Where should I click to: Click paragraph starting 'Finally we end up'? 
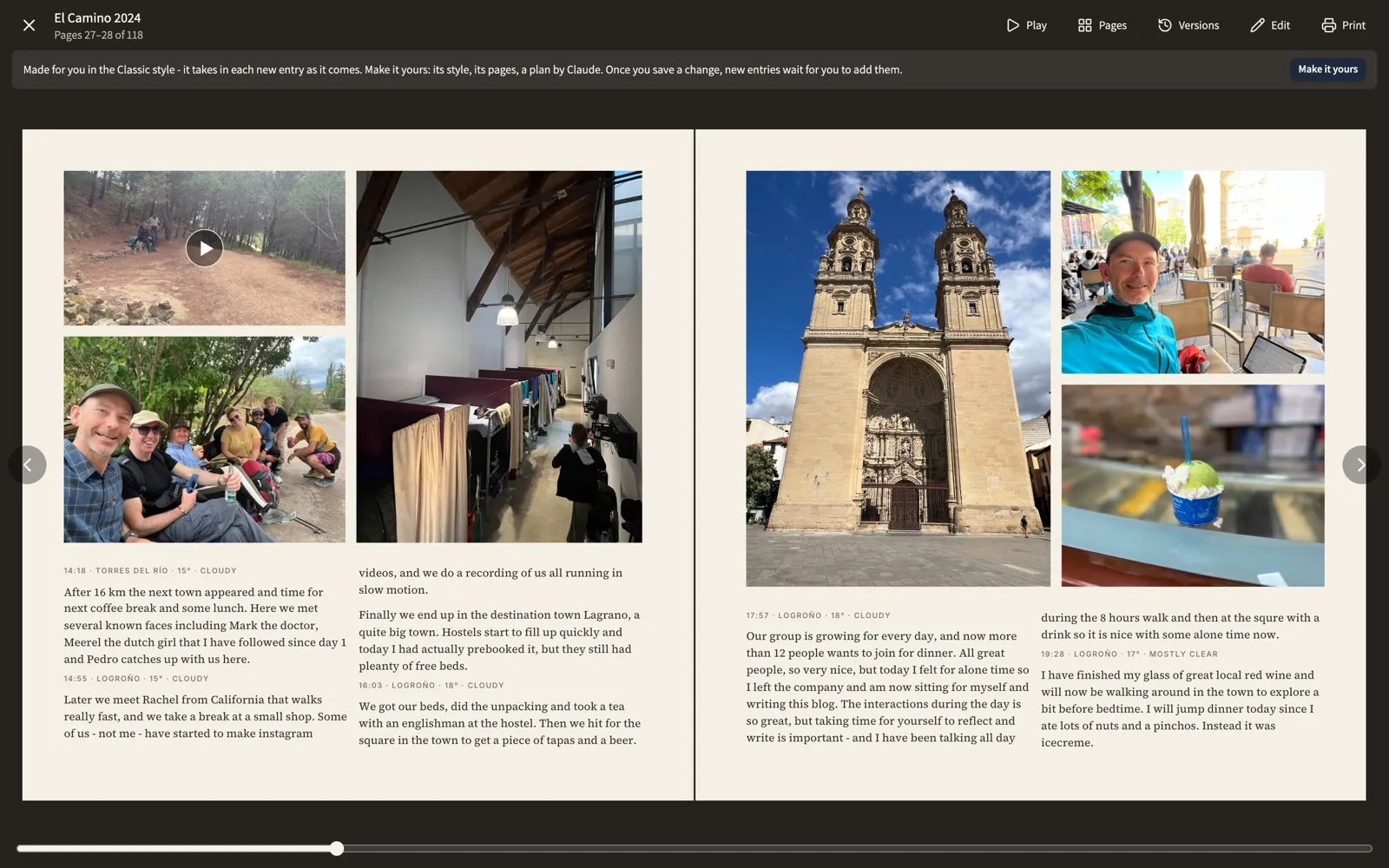pyautogui.click(x=500, y=640)
